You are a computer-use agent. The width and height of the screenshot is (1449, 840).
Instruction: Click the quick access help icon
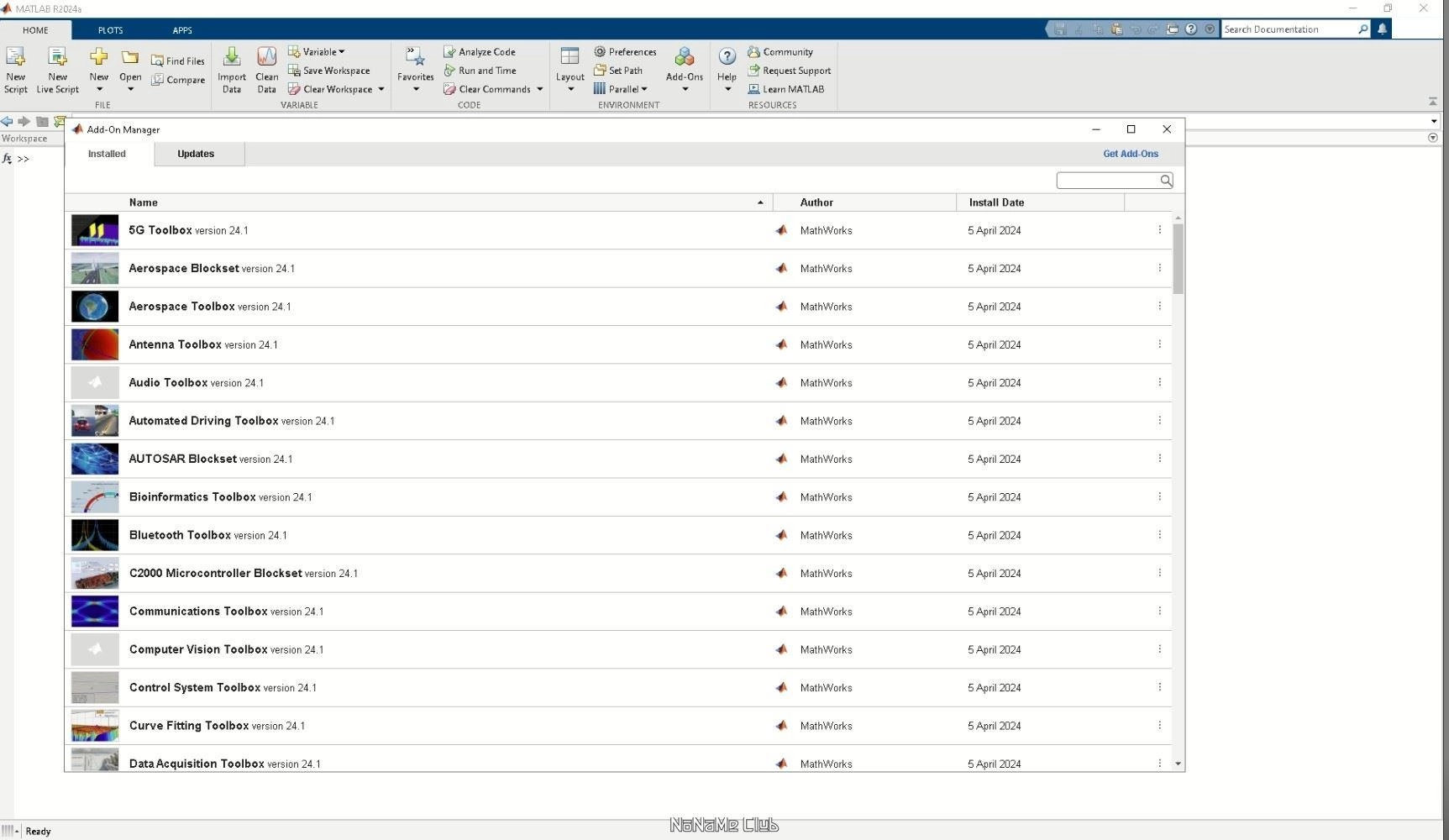coord(1191,29)
